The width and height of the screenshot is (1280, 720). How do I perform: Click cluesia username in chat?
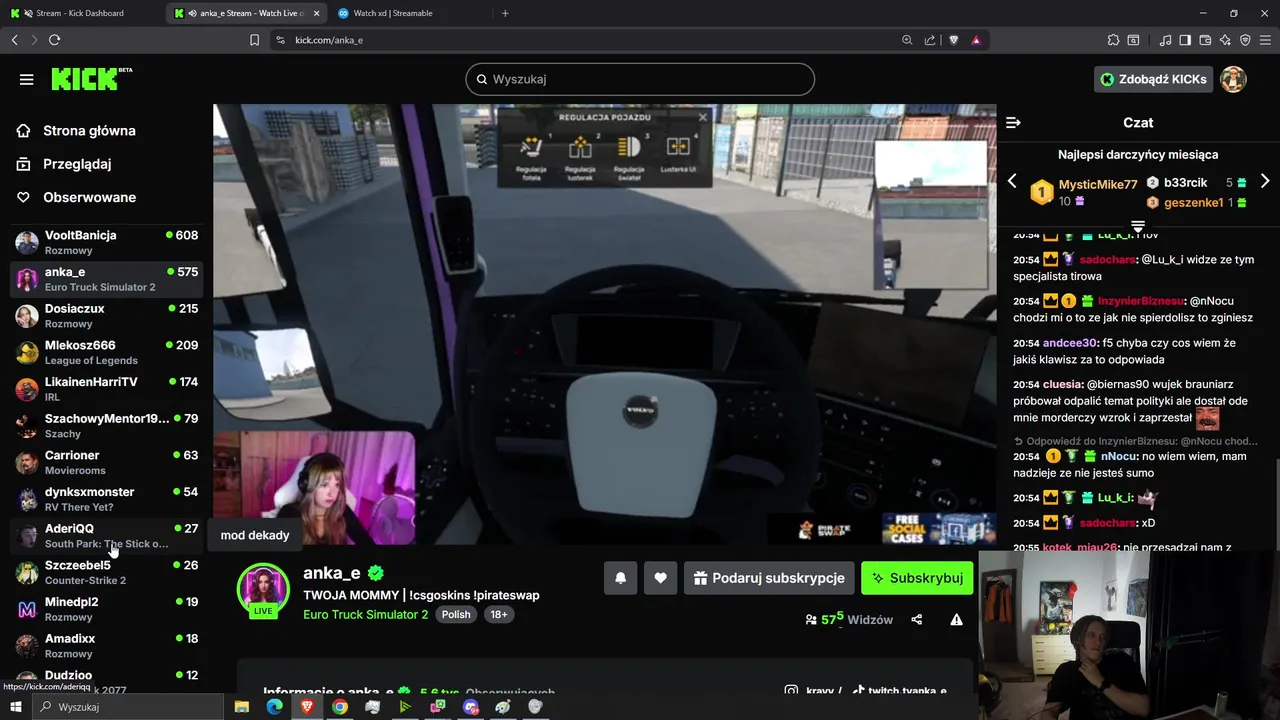point(1063,384)
